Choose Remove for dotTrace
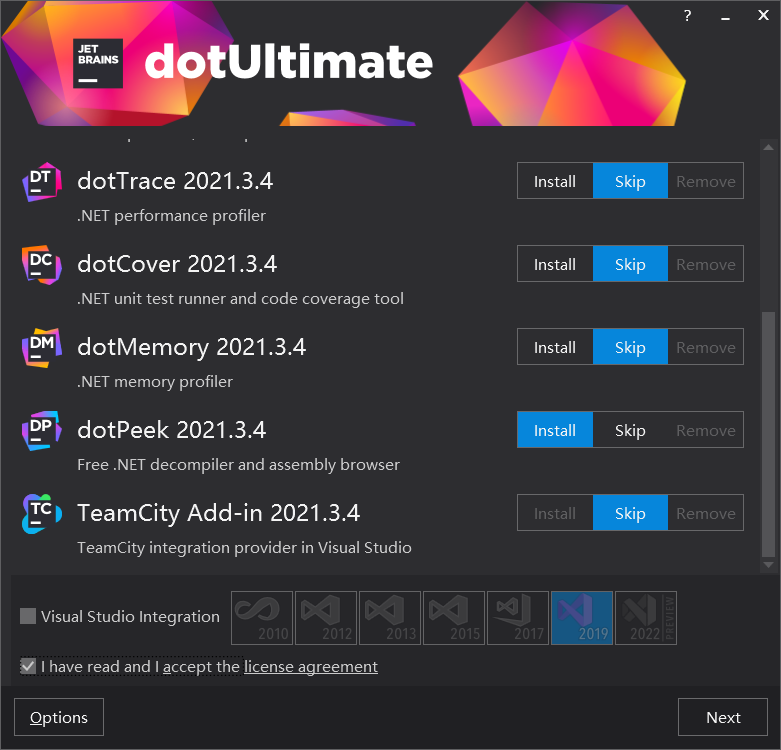Viewport: 781px width, 750px height. pyautogui.click(x=706, y=181)
